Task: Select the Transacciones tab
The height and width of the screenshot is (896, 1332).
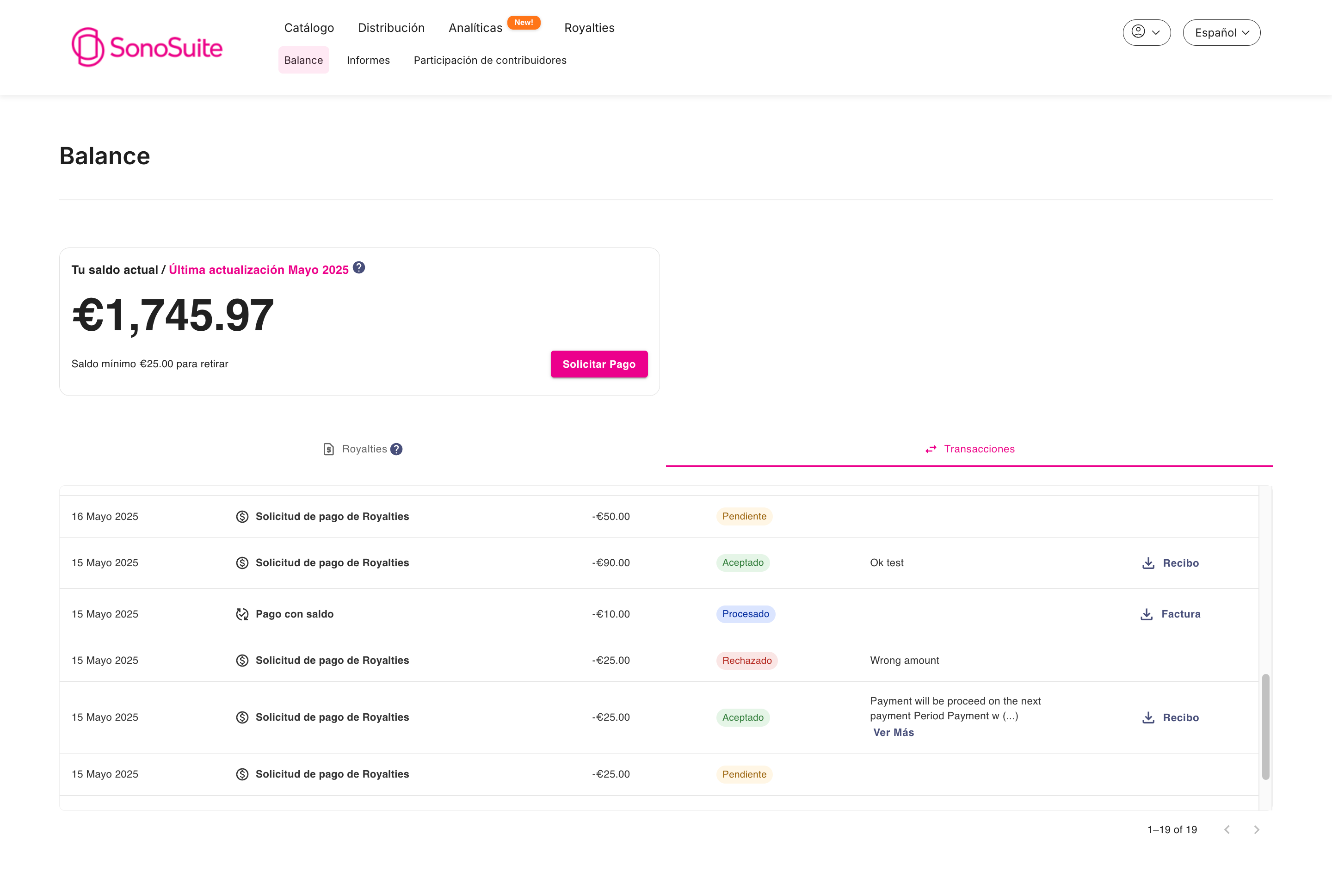Action: tap(969, 449)
